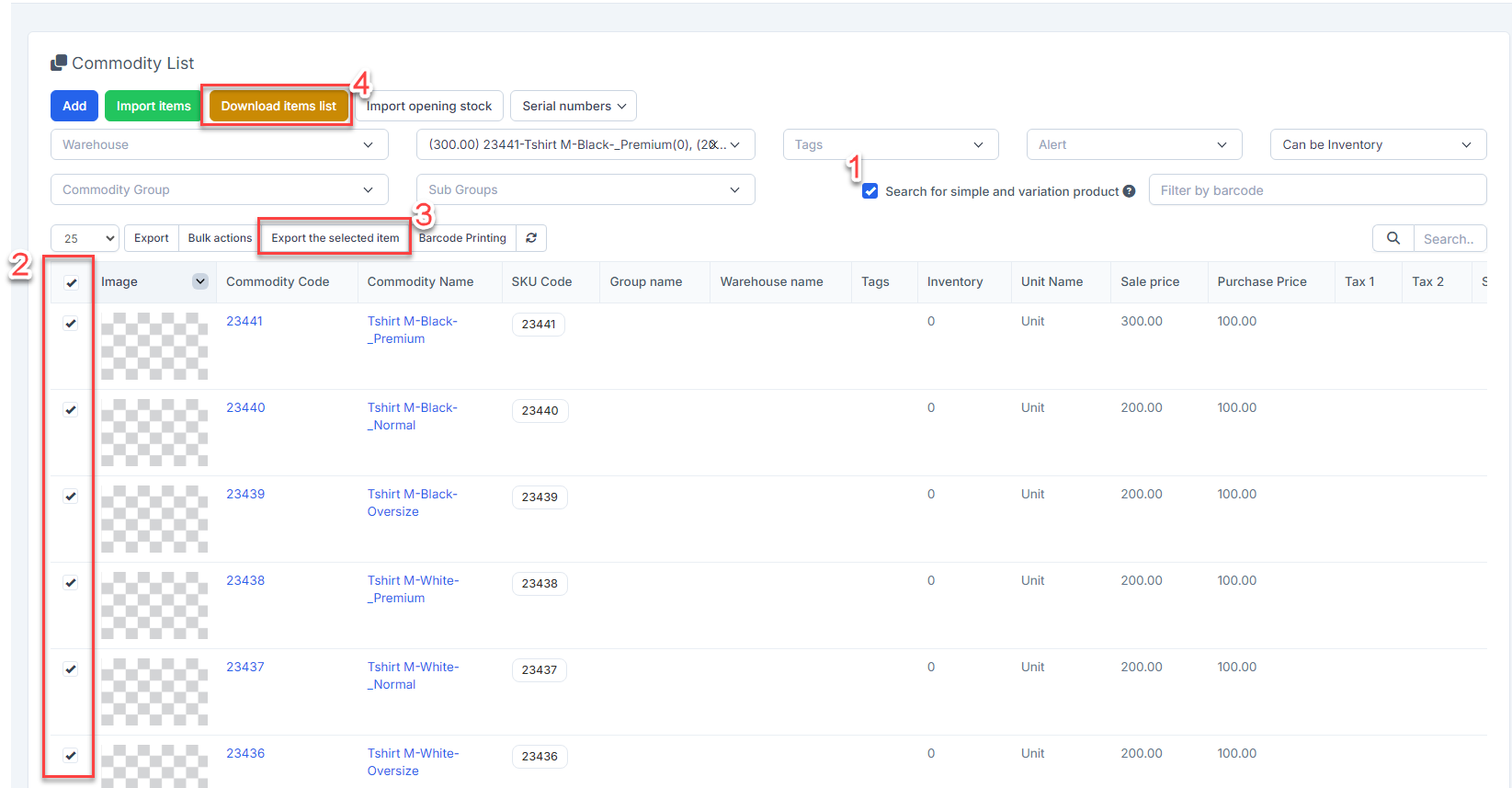
Task: Open the Can be Inventory dropdown
Action: pyautogui.click(x=1377, y=144)
